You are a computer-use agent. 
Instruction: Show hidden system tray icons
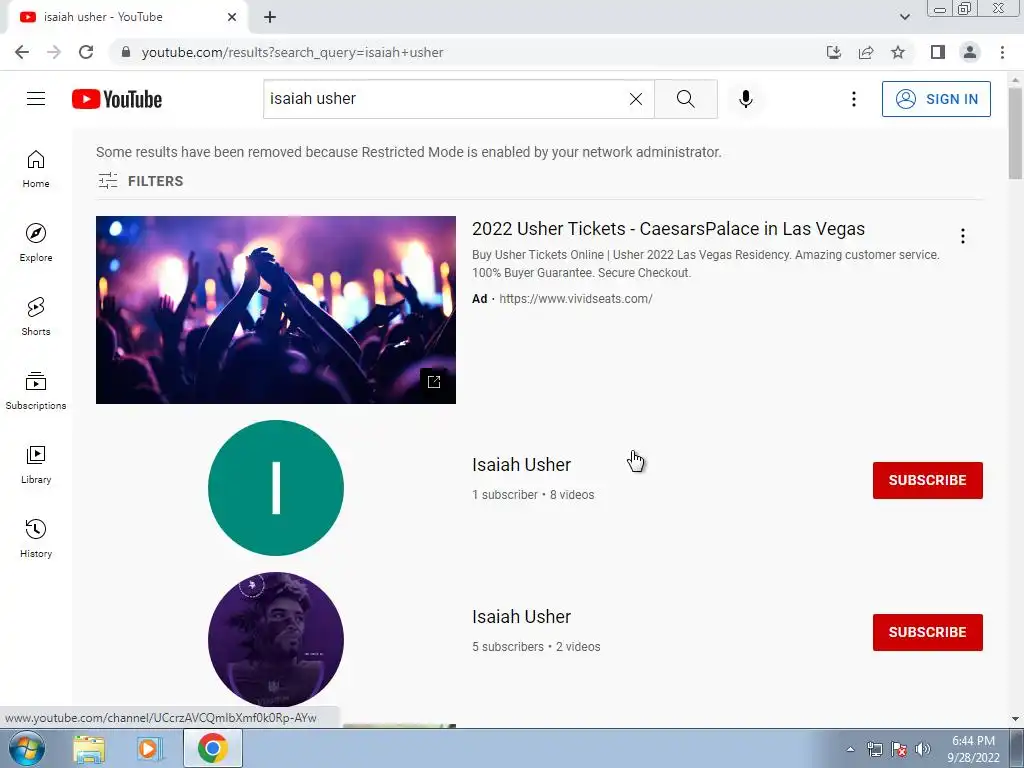tap(850, 749)
